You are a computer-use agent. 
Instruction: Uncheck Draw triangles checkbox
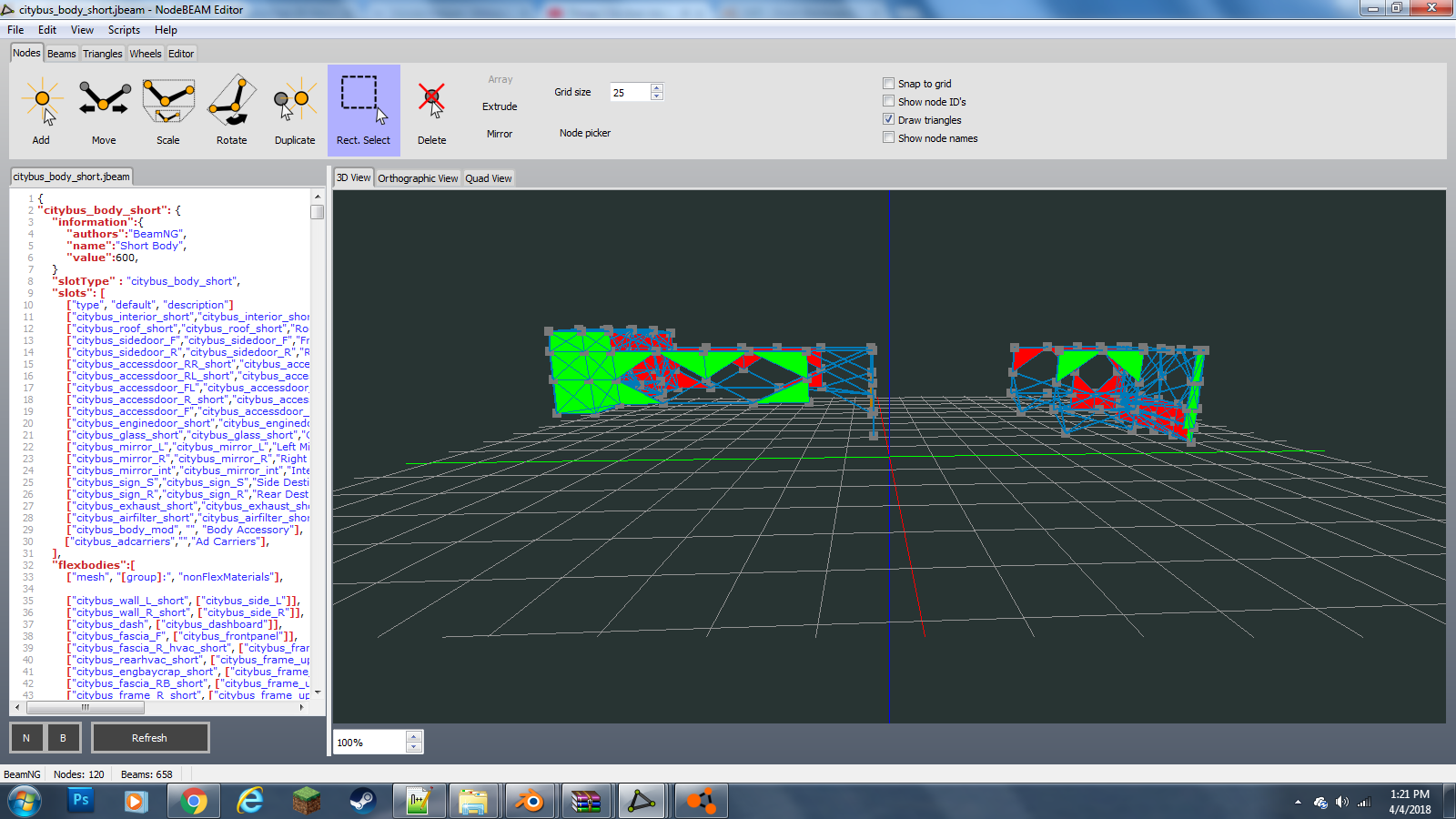(888, 120)
